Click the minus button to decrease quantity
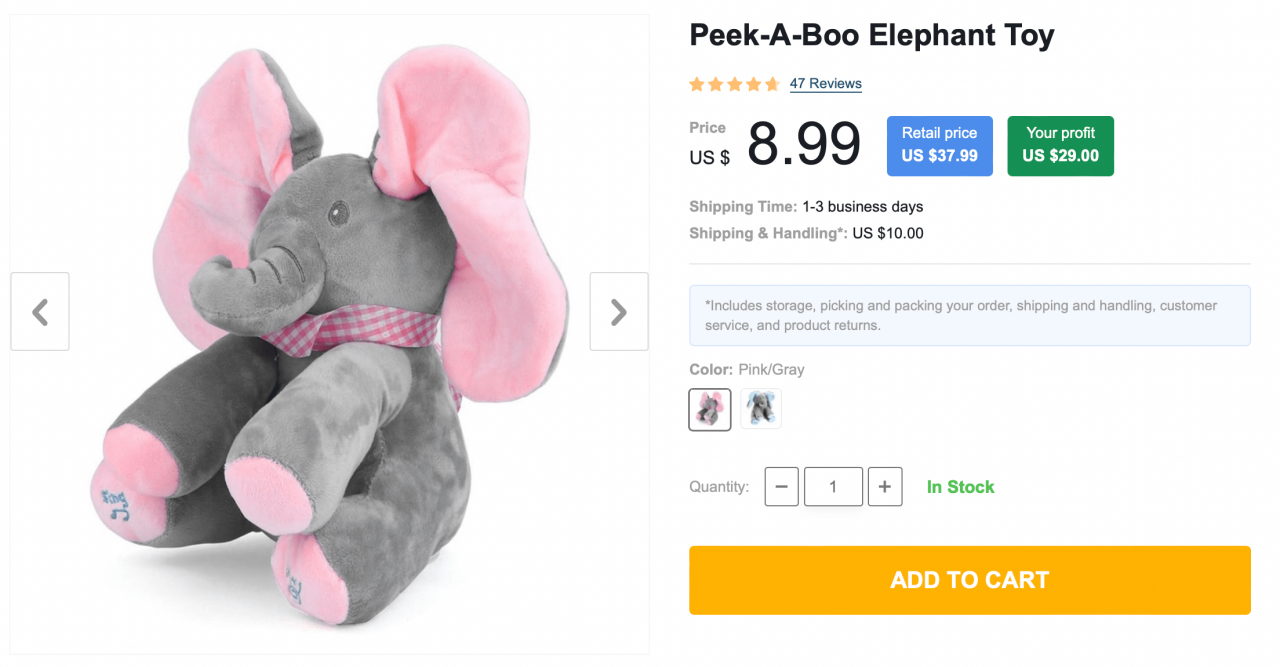 781,486
